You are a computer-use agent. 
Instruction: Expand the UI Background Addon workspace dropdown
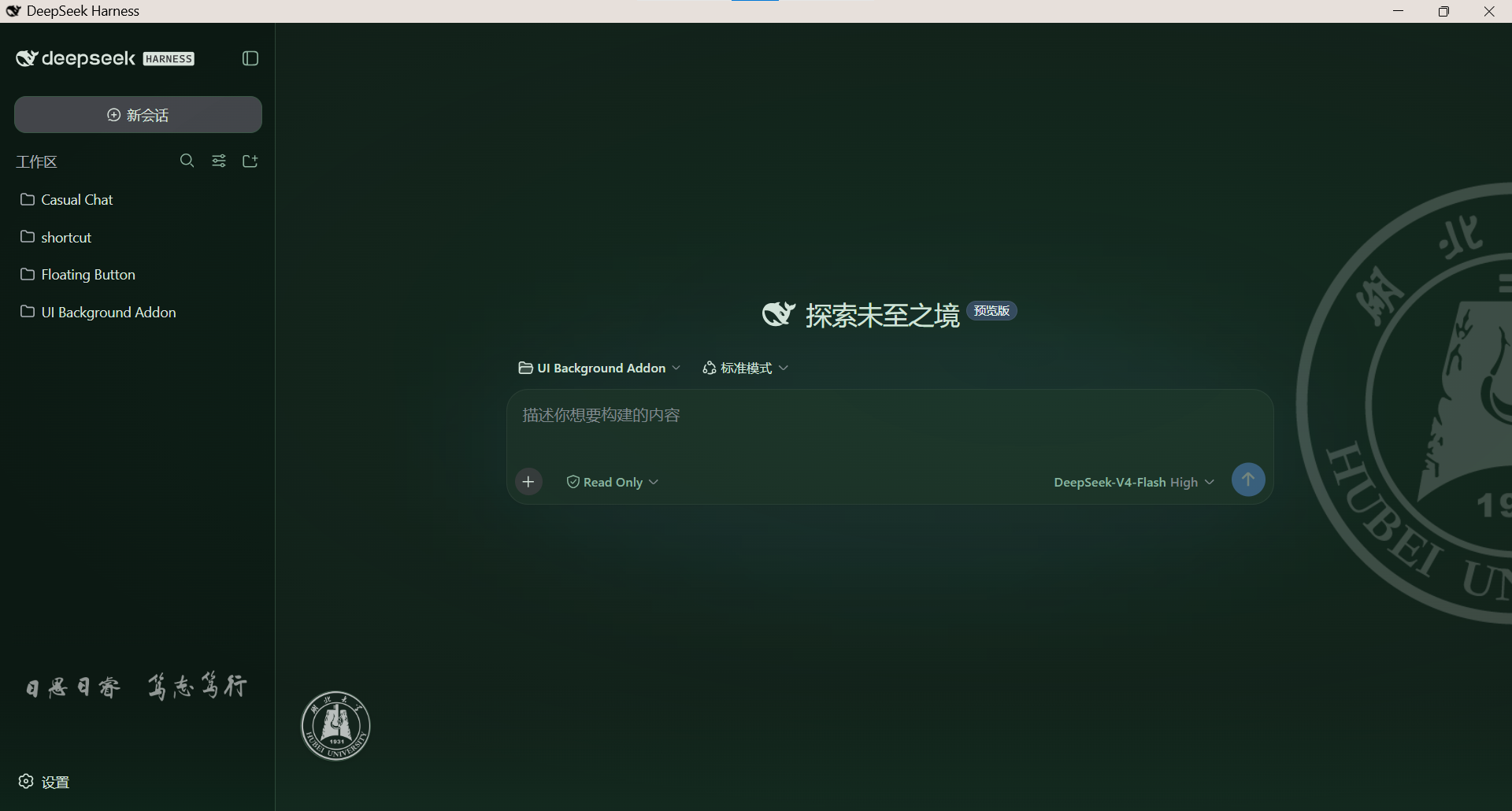[x=599, y=368]
